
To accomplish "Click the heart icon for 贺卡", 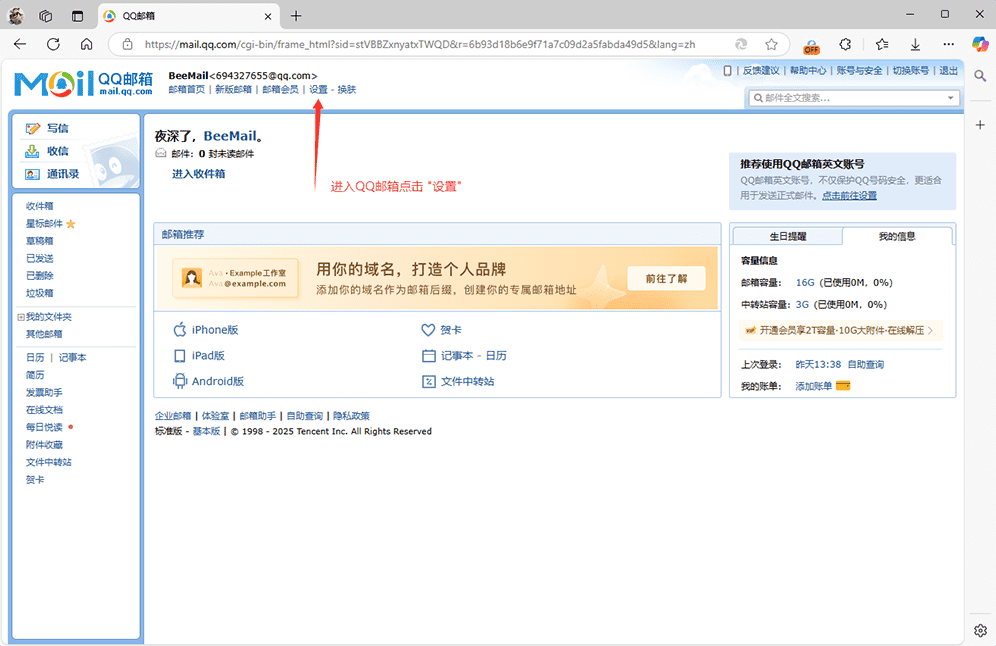I will tap(428, 330).
